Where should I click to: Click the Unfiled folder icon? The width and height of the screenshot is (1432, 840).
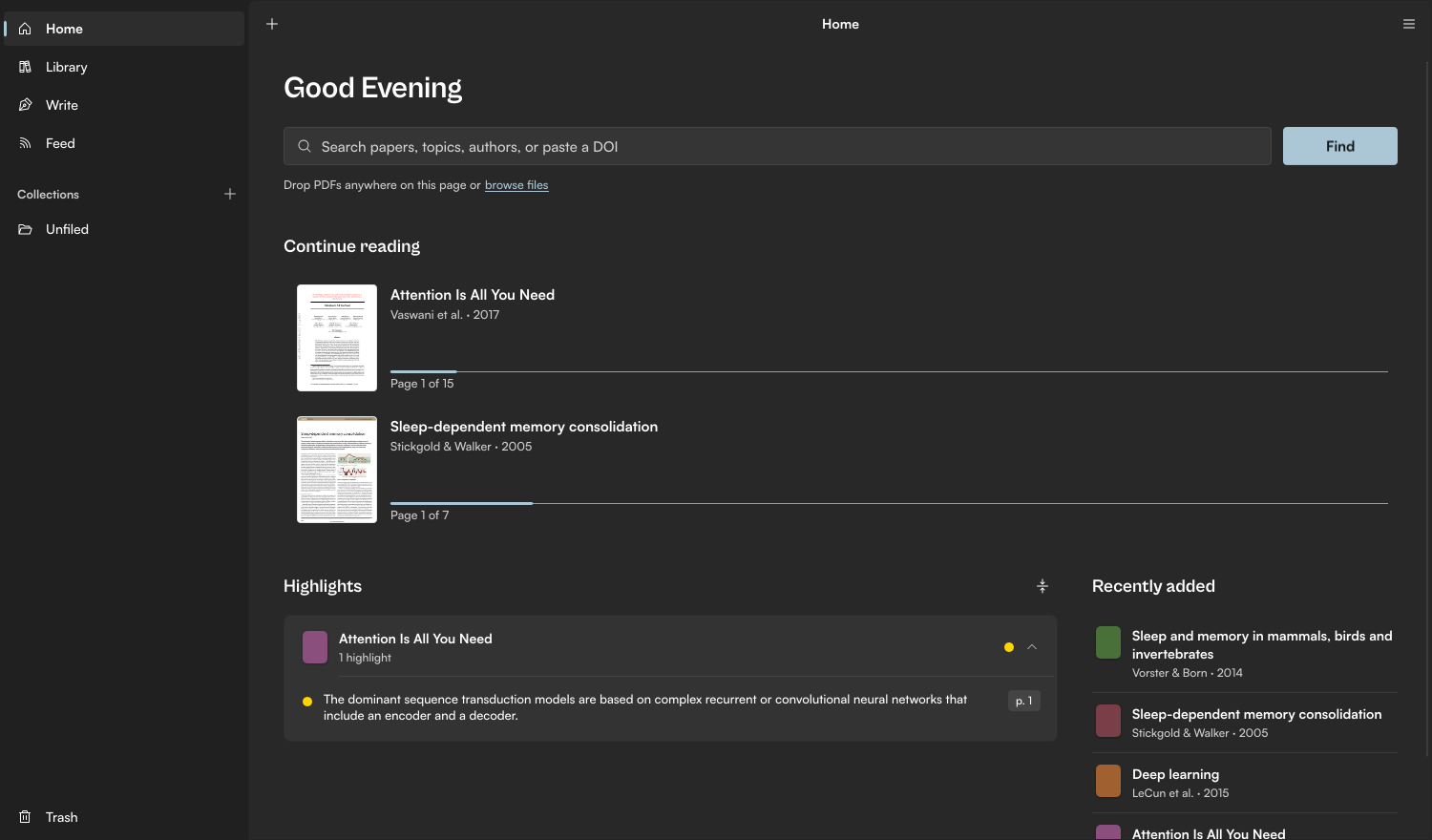(25, 229)
